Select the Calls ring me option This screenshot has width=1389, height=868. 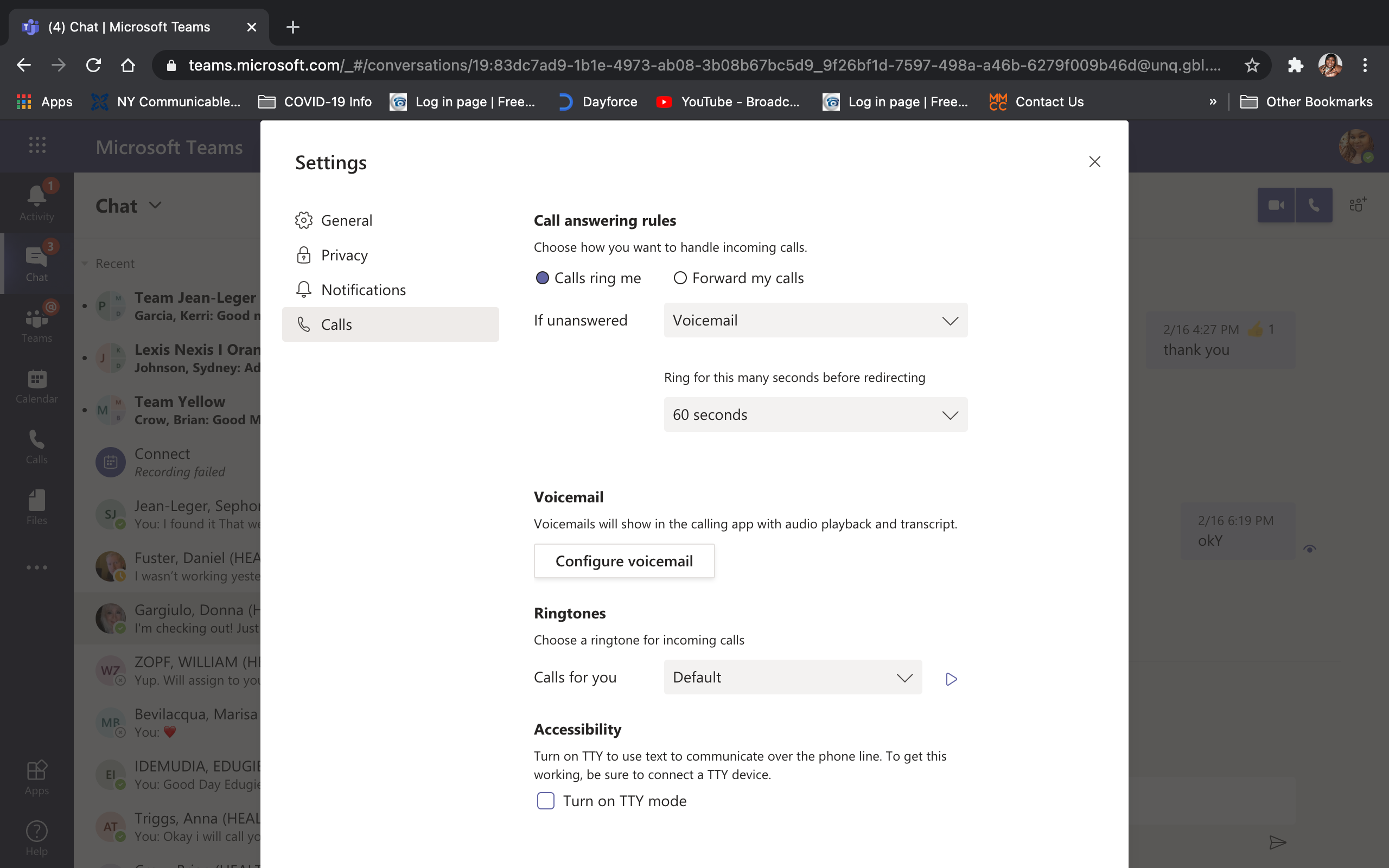pyautogui.click(x=543, y=278)
